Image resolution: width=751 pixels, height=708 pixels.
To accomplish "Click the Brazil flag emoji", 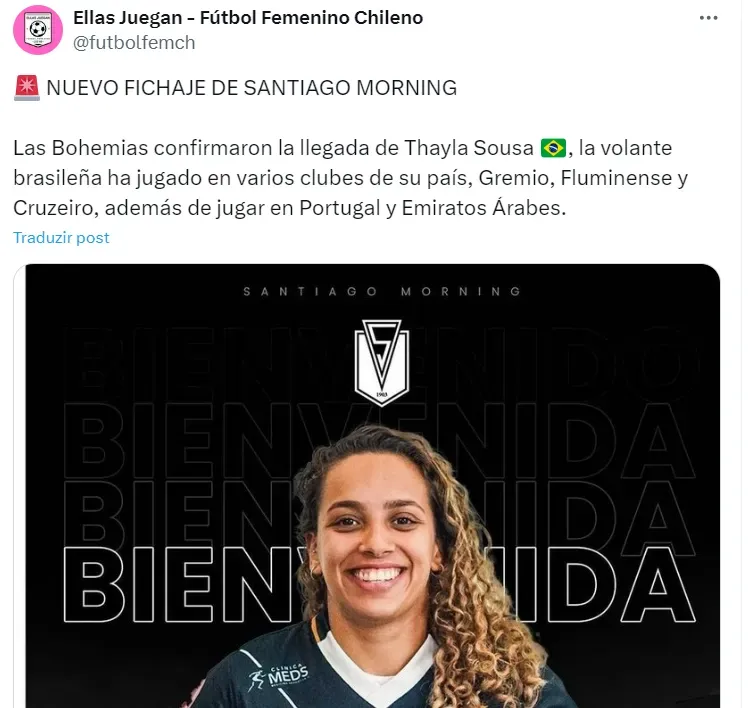I will pos(553,148).
